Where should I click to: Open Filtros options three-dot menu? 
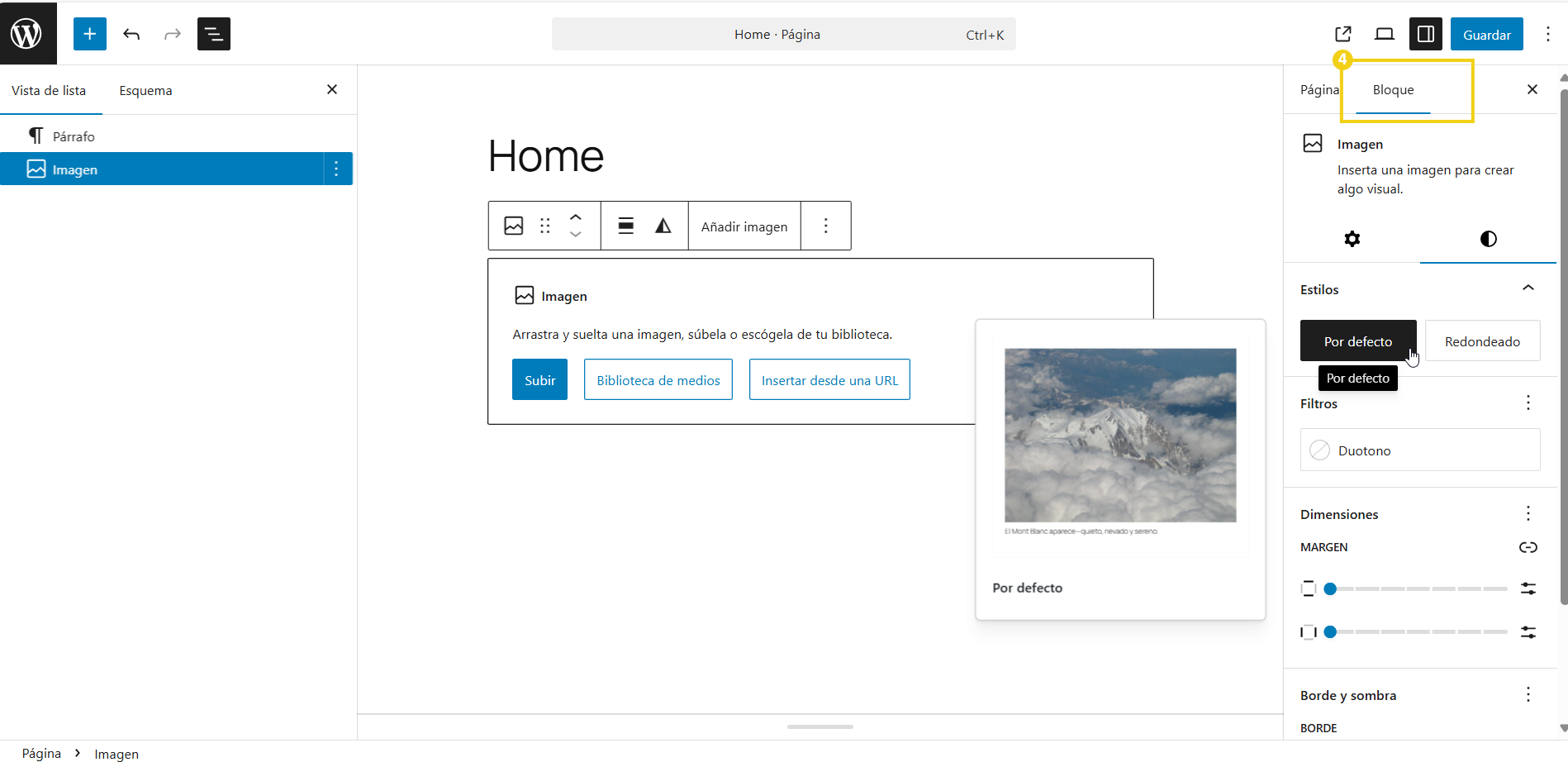point(1528,403)
